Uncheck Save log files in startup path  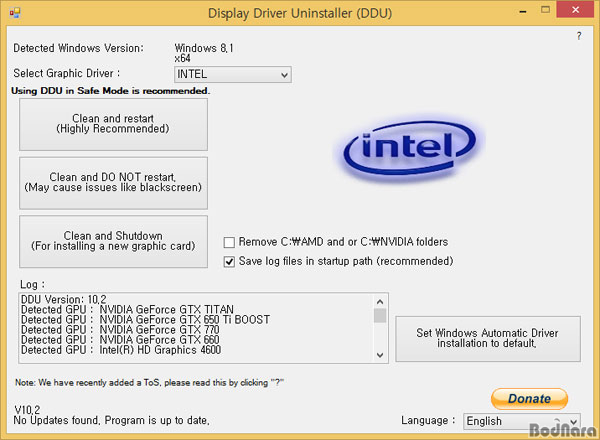pos(230,261)
